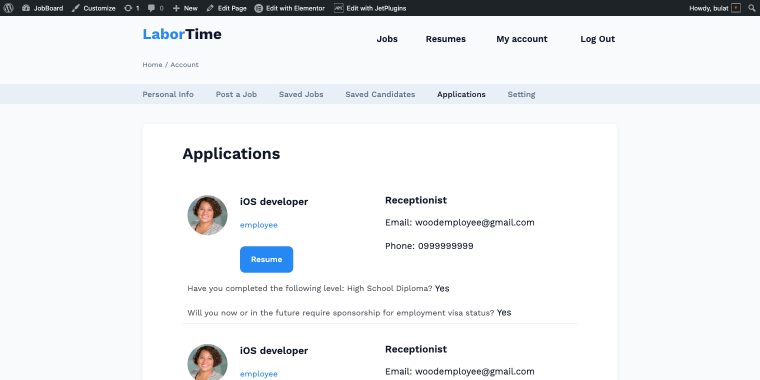Screen dimensions: 760x380
Task: Open JobBoard site dashboard link
Action: (43, 8)
